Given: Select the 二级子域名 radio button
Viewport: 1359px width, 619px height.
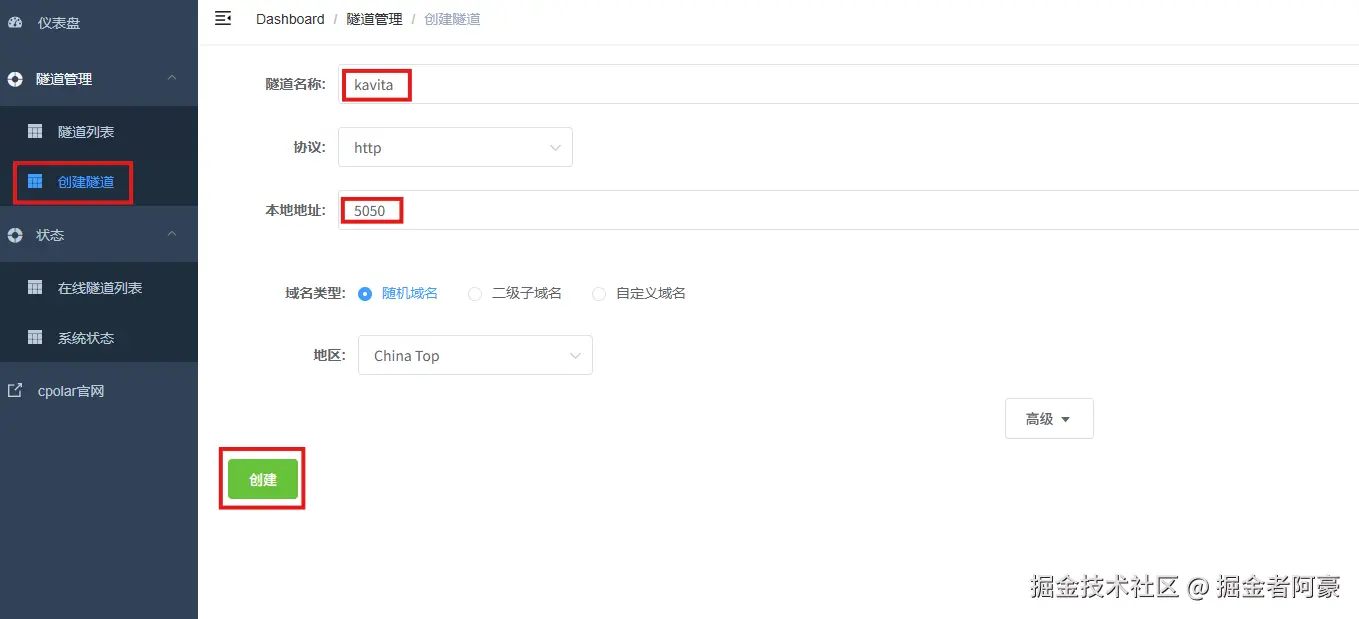Looking at the screenshot, I should coord(475,294).
